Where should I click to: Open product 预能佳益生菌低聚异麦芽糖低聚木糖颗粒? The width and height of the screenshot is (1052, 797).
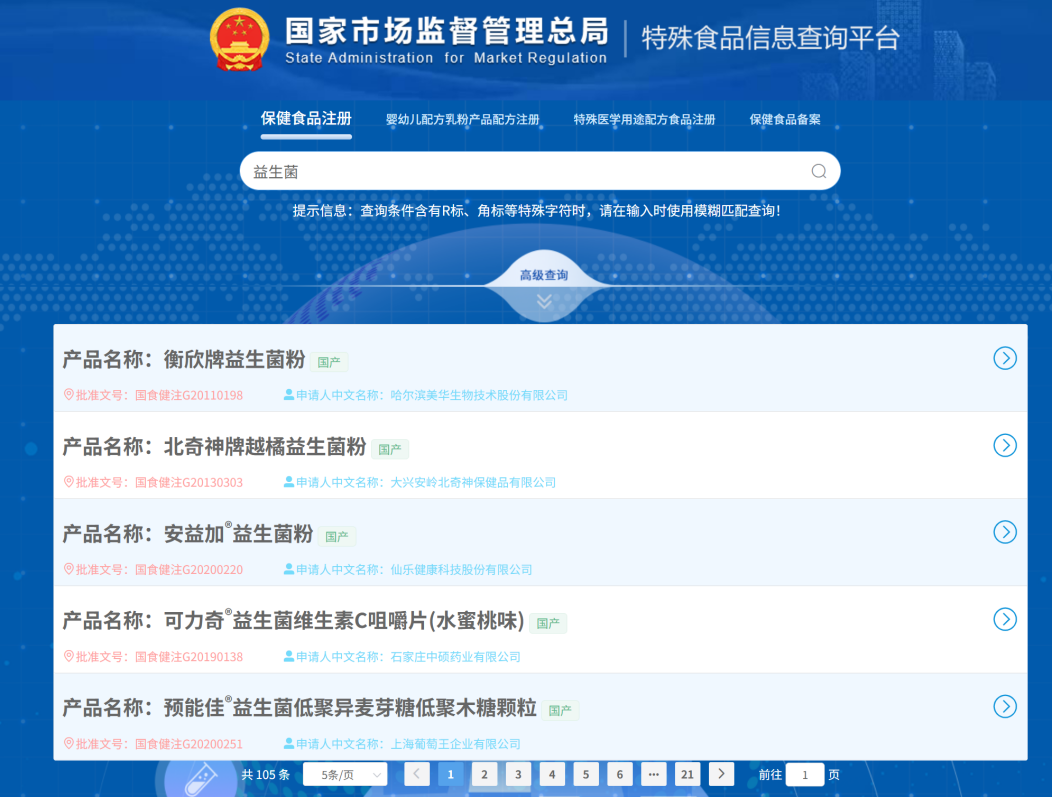[x=350, y=708]
